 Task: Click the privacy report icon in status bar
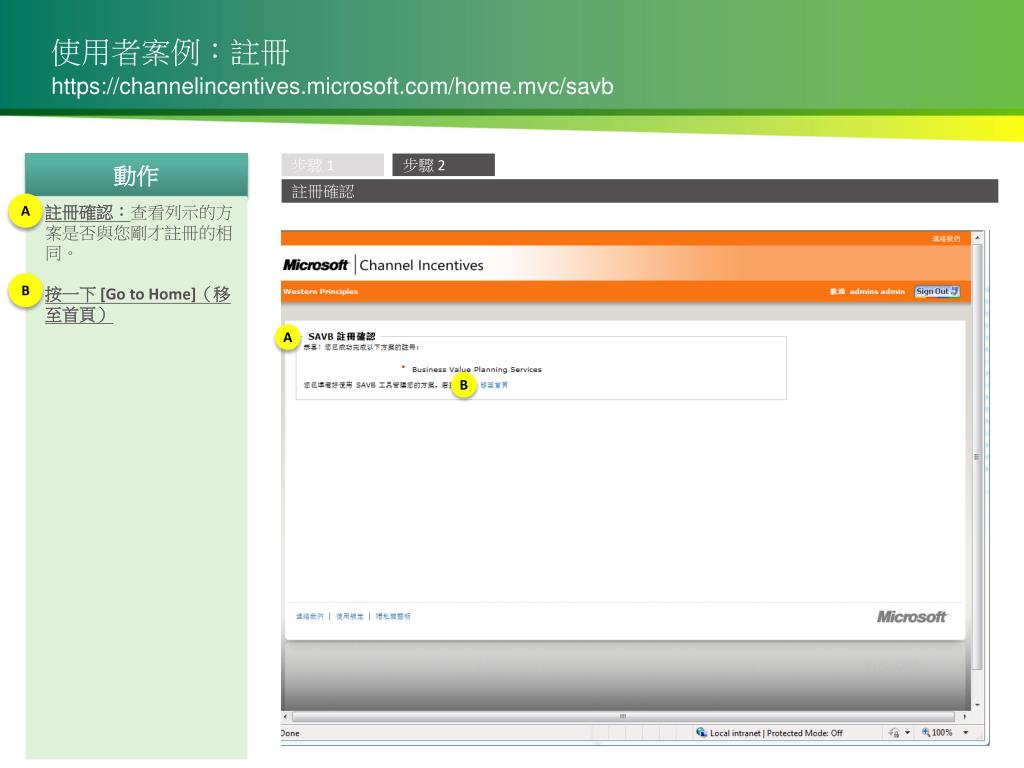(x=894, y=733)
